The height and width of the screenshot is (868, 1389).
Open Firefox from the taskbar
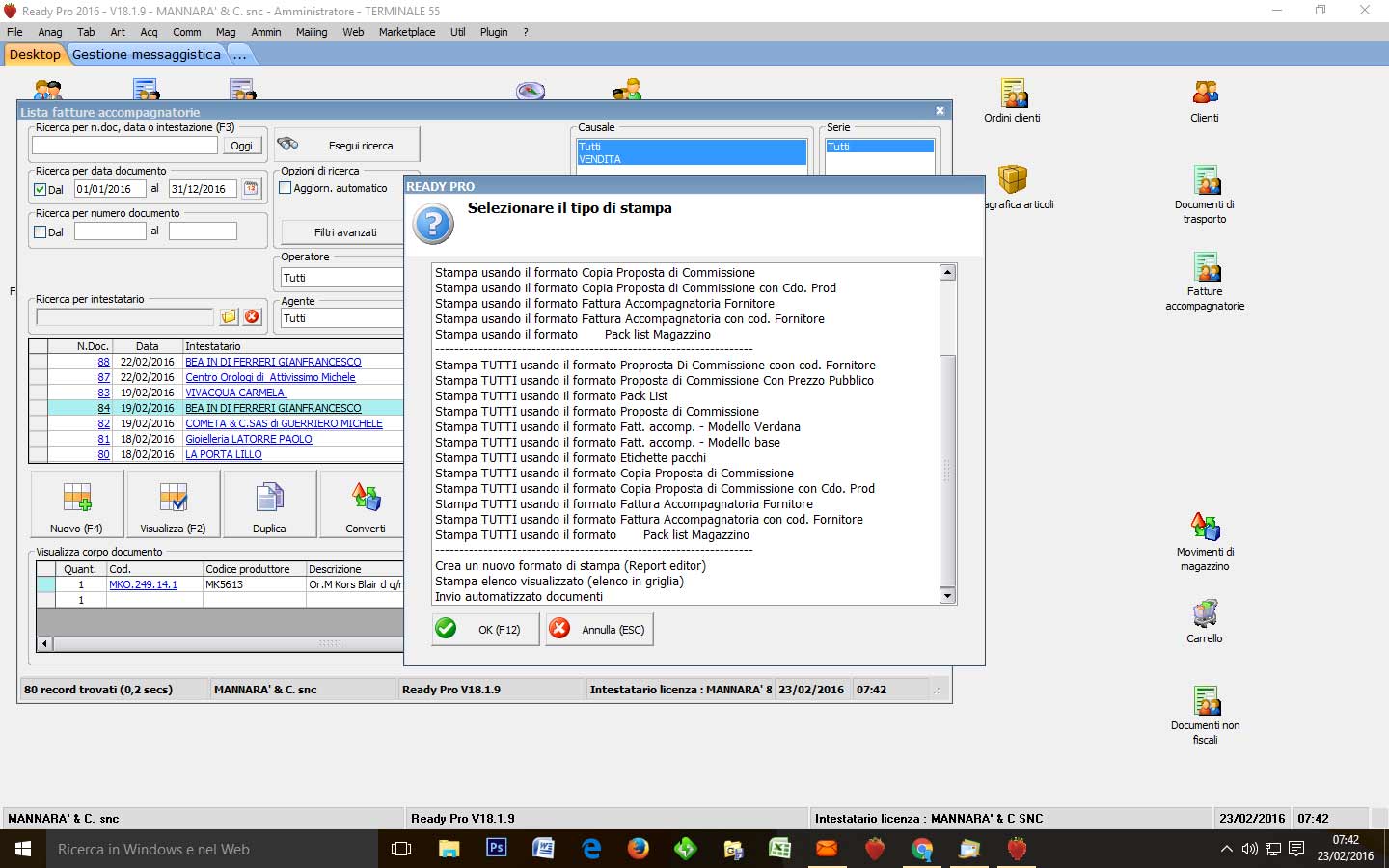pos(639,849)
